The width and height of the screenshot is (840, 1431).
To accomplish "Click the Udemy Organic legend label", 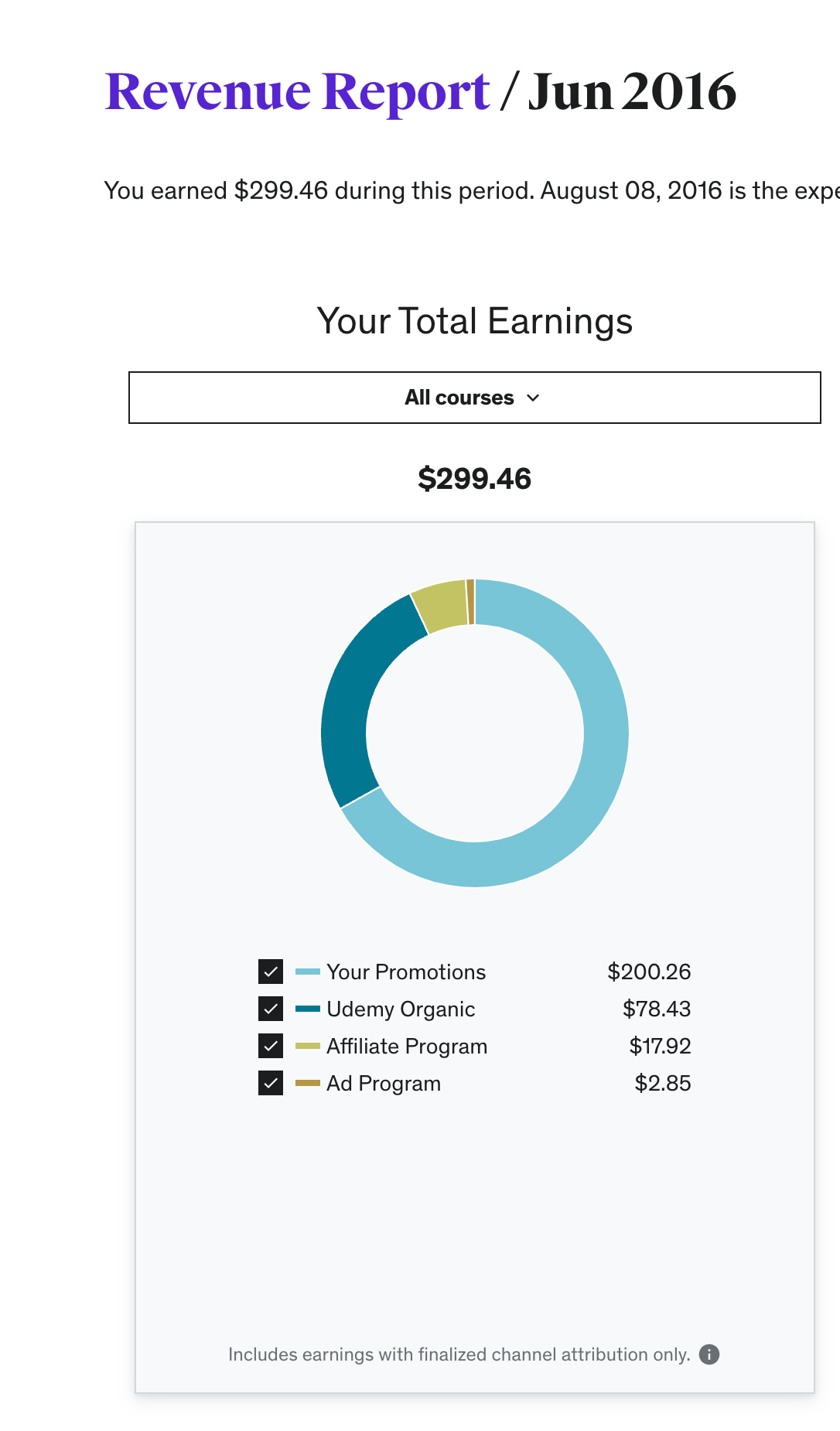I will [x=401, y=1009].
